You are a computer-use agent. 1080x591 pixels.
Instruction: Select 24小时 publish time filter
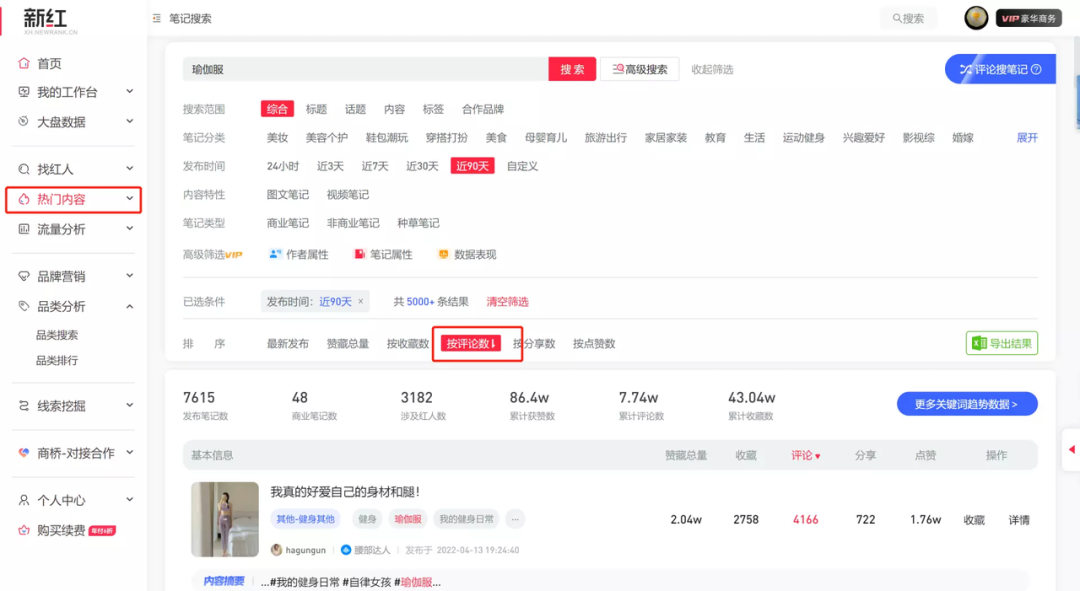tap(282, 166)
